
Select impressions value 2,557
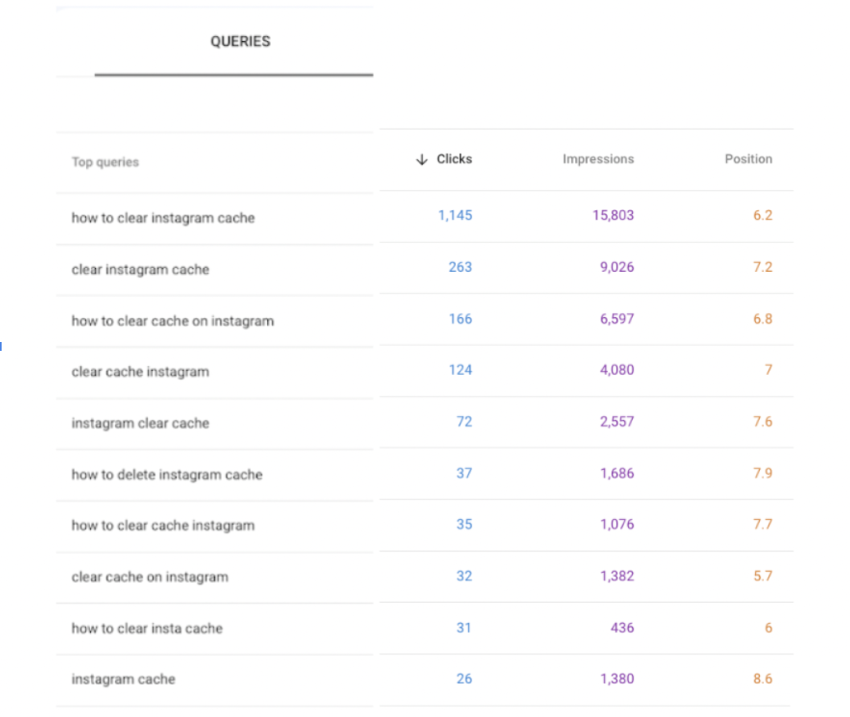click(617, 421)
